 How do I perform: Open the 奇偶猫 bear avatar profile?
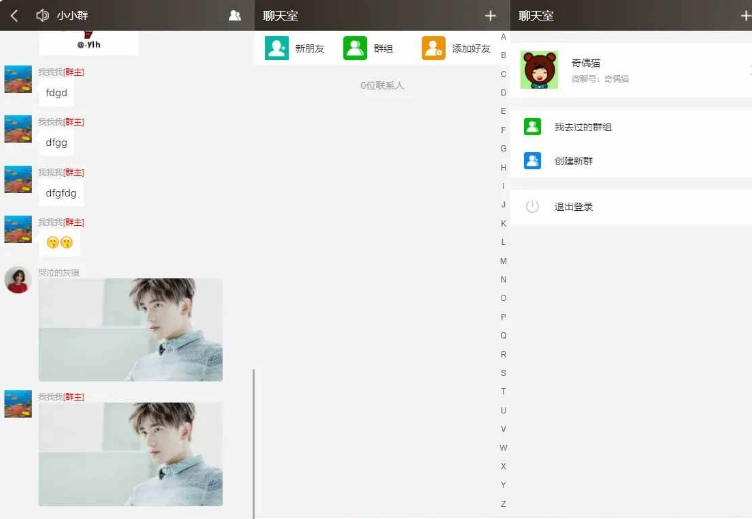click(x=540, y=70)
